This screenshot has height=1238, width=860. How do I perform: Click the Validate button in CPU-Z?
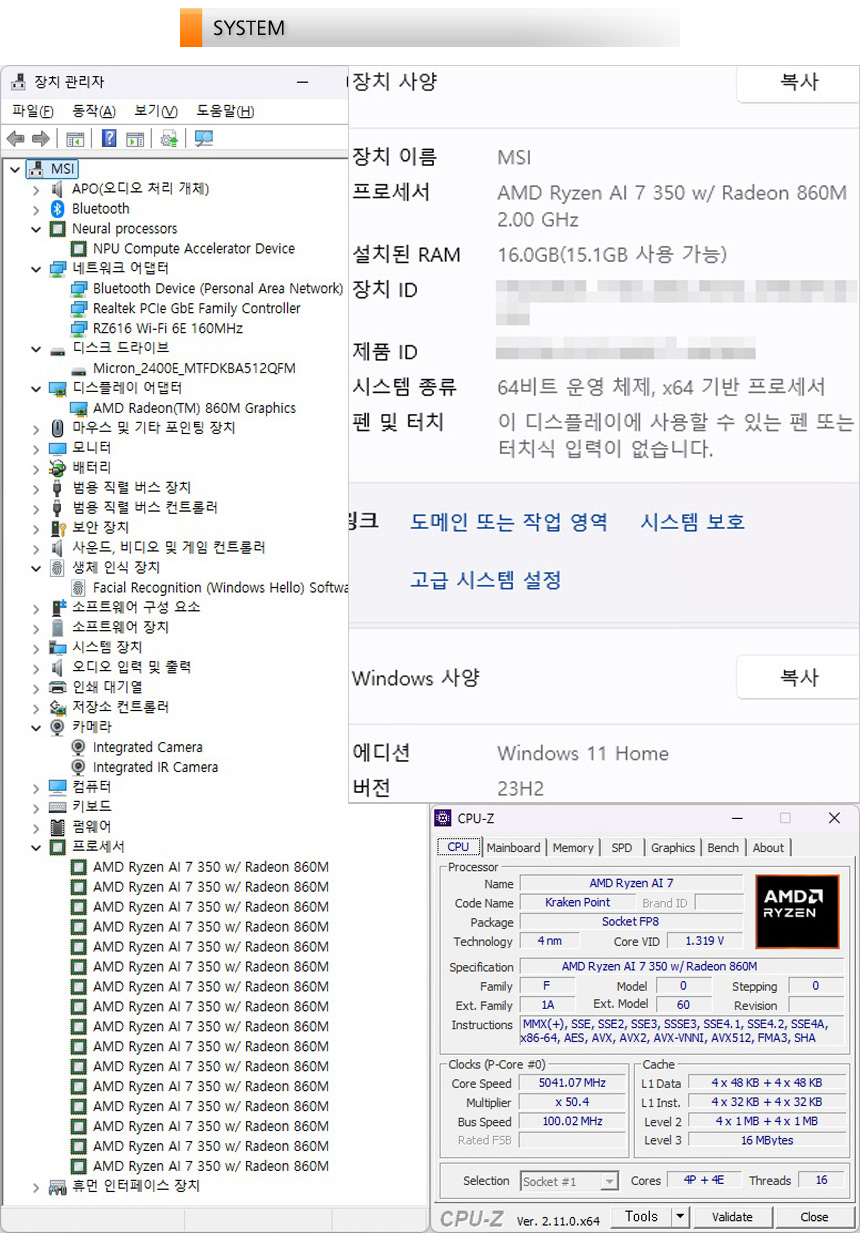(732, 1216)
